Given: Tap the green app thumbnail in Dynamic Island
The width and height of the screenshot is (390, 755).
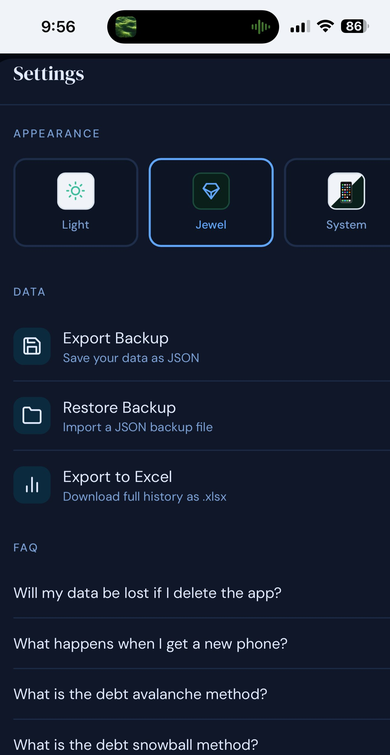Looking at the screenshot, I should point(126,27).
